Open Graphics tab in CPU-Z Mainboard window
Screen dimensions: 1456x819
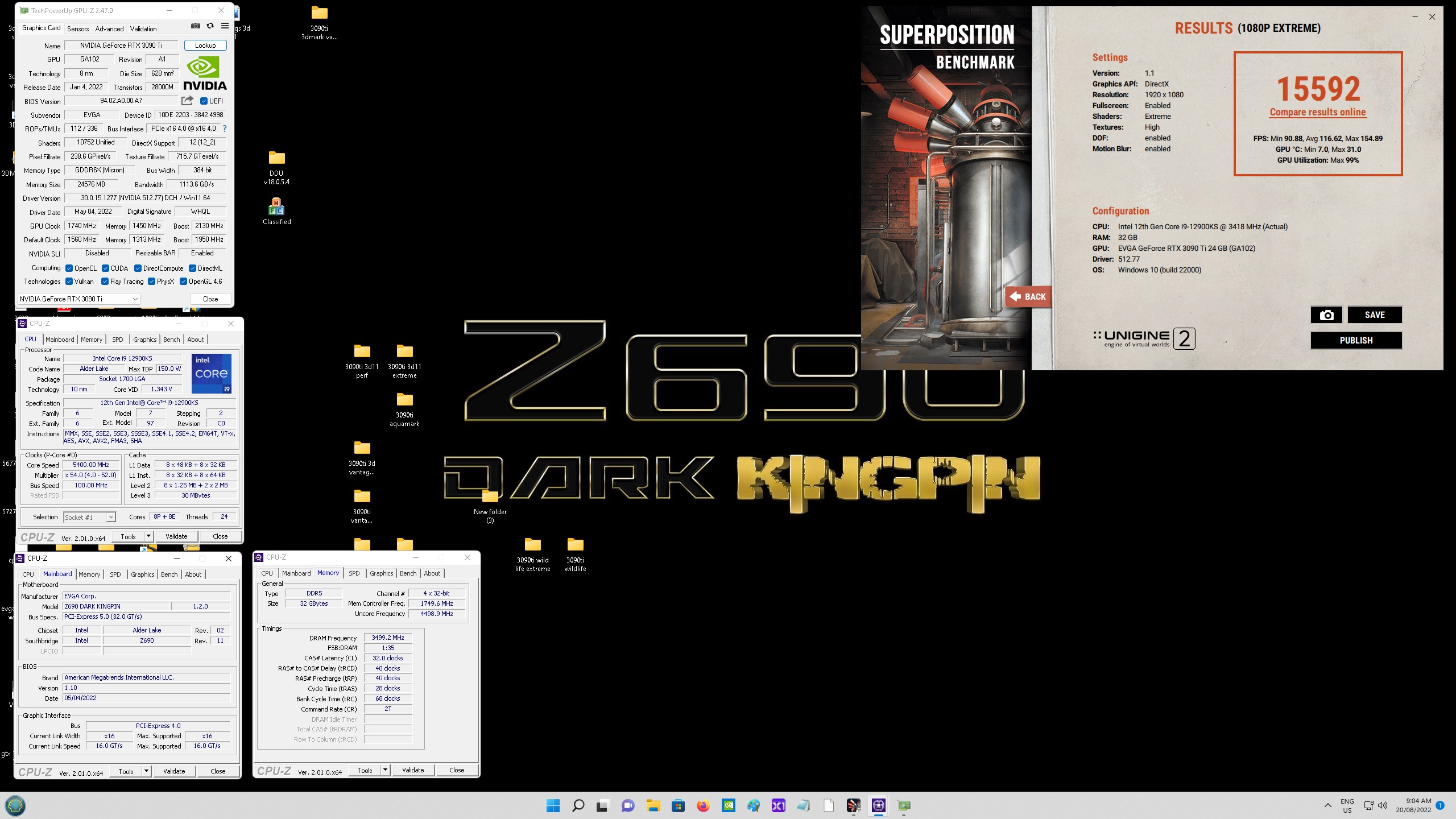point(142,574)
